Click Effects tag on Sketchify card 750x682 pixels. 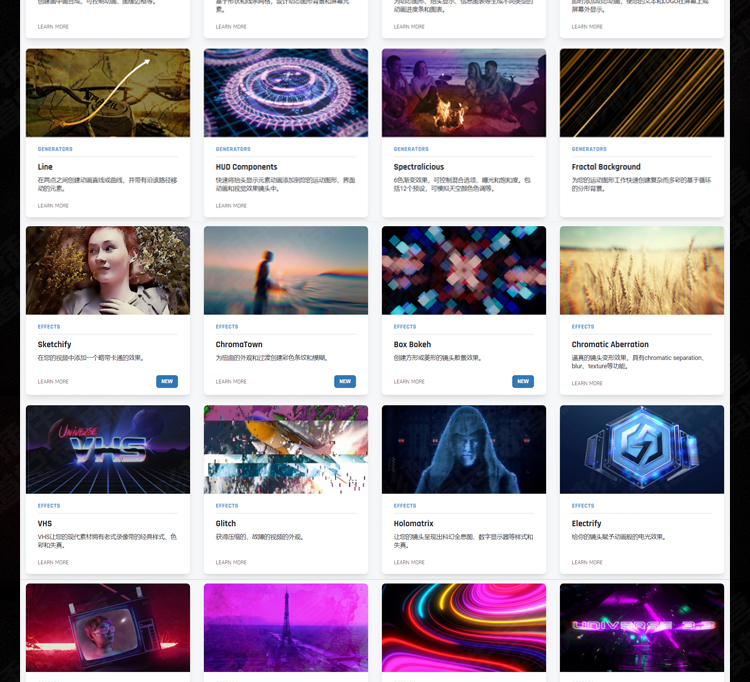49,327
